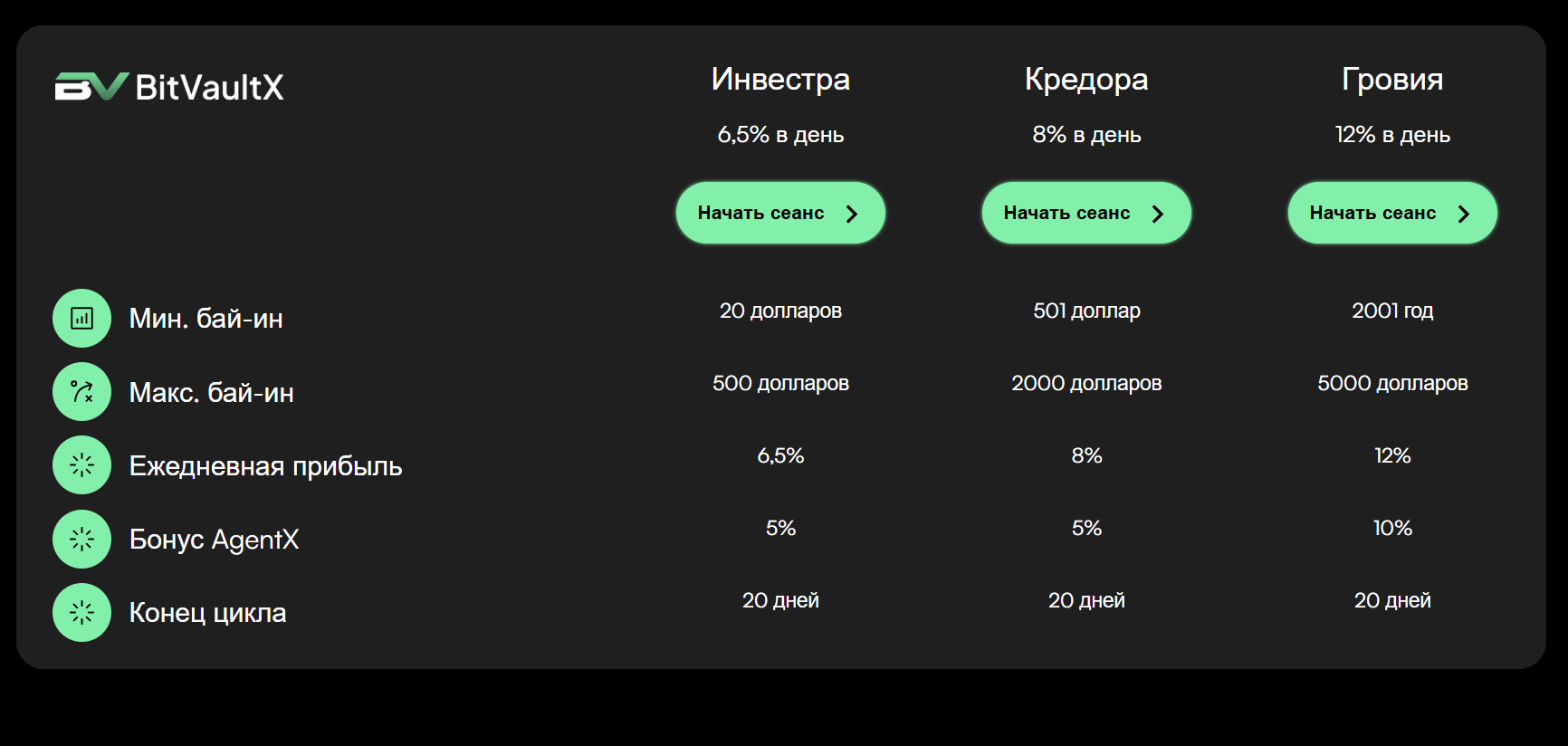1568x746 pixels.
Task: Click the Ежедневная прибыль row label
Action: (266, 466)
